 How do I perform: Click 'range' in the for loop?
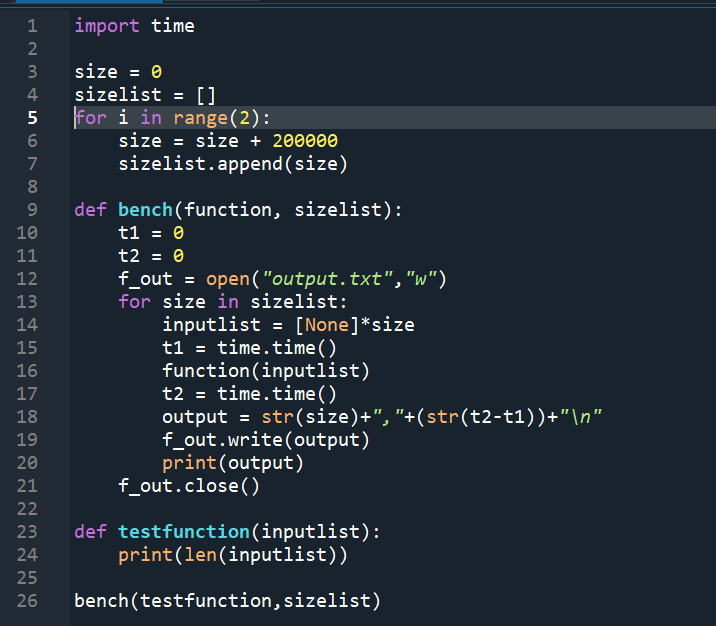pos(200,118)
